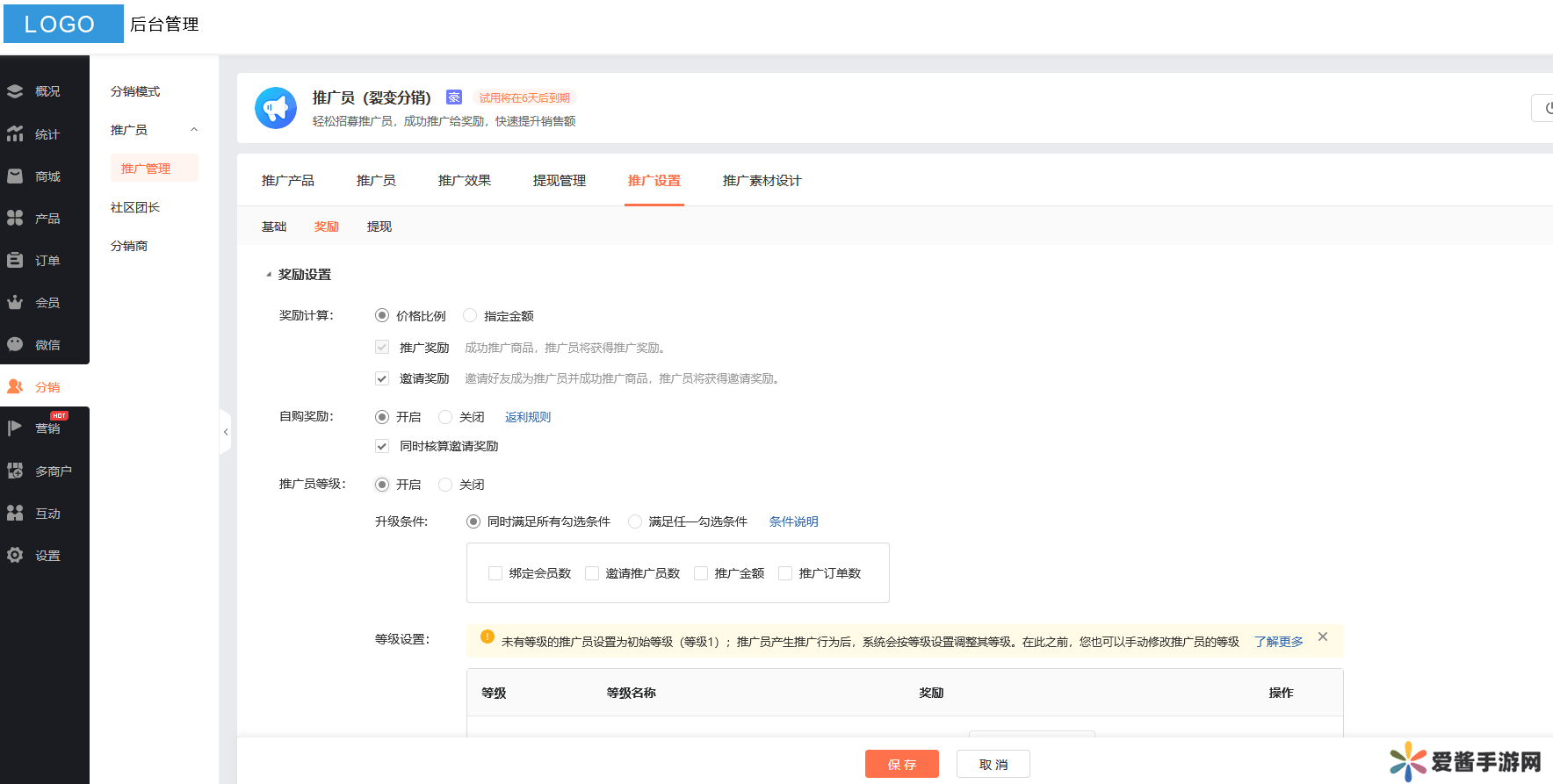The width and height of the screenshot is (1553, 784).
Task: Collapse the side navigation panel handle
Action: tap(226, 432)
